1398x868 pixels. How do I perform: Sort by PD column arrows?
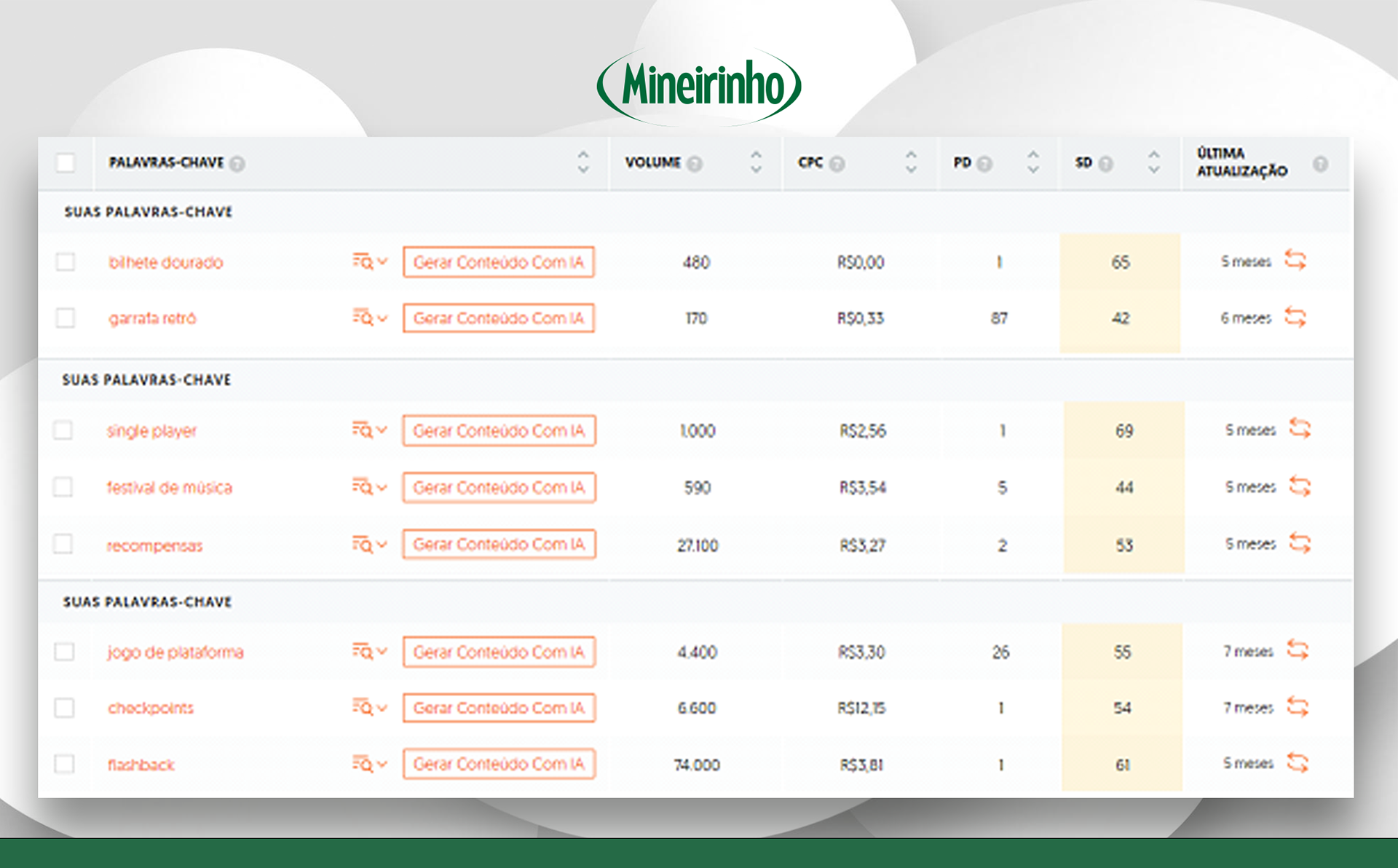pyautogui.click(x=1032, y=162)
